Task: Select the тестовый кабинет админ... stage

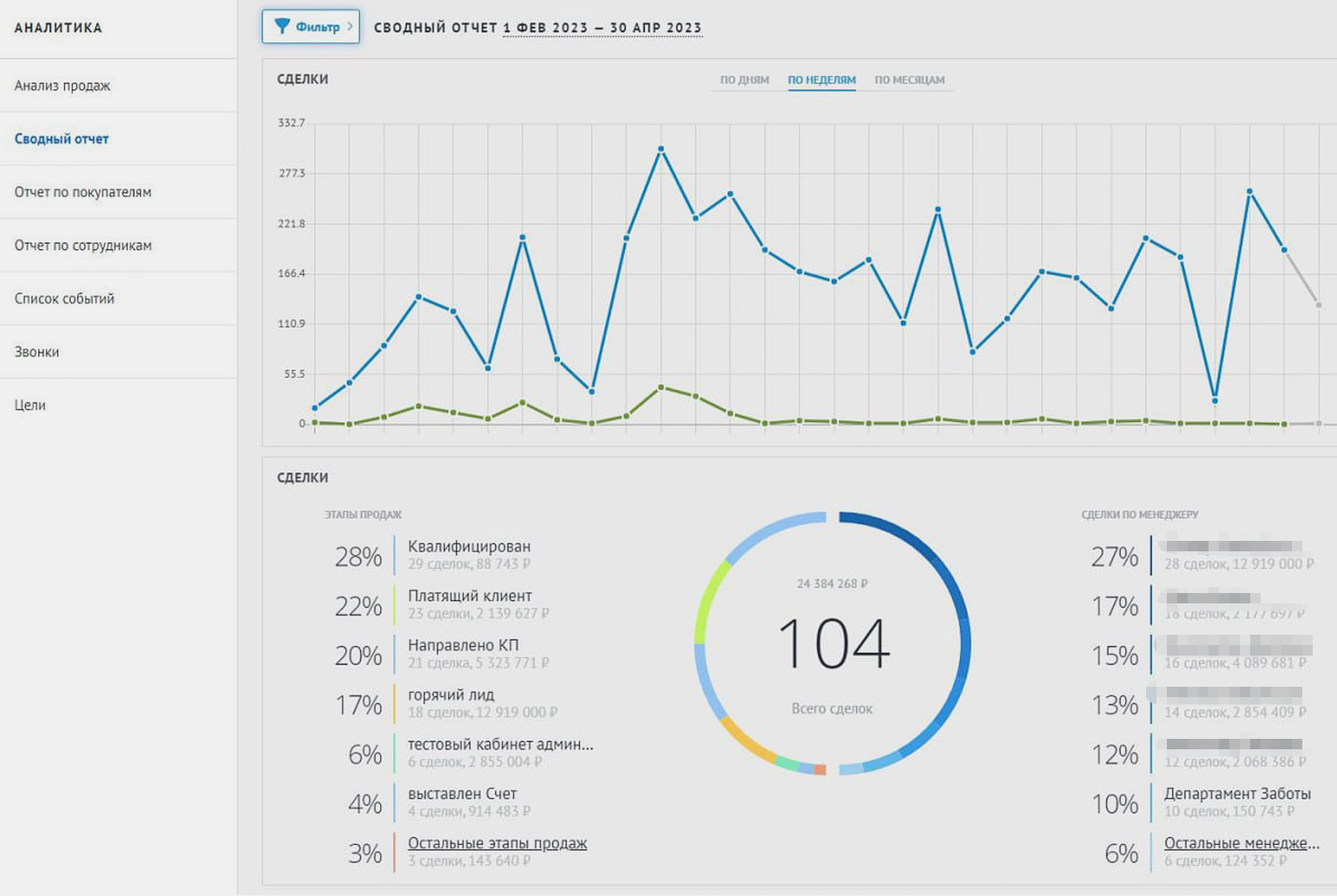Action: point(501,744)
